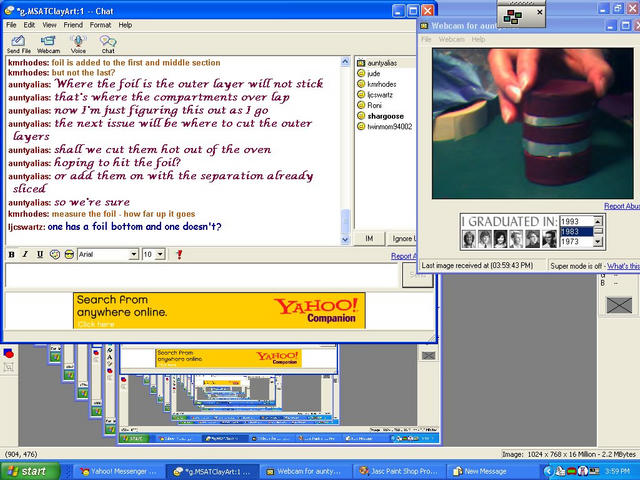
Task: Click the webcam video image
Action: pos(533,123)
